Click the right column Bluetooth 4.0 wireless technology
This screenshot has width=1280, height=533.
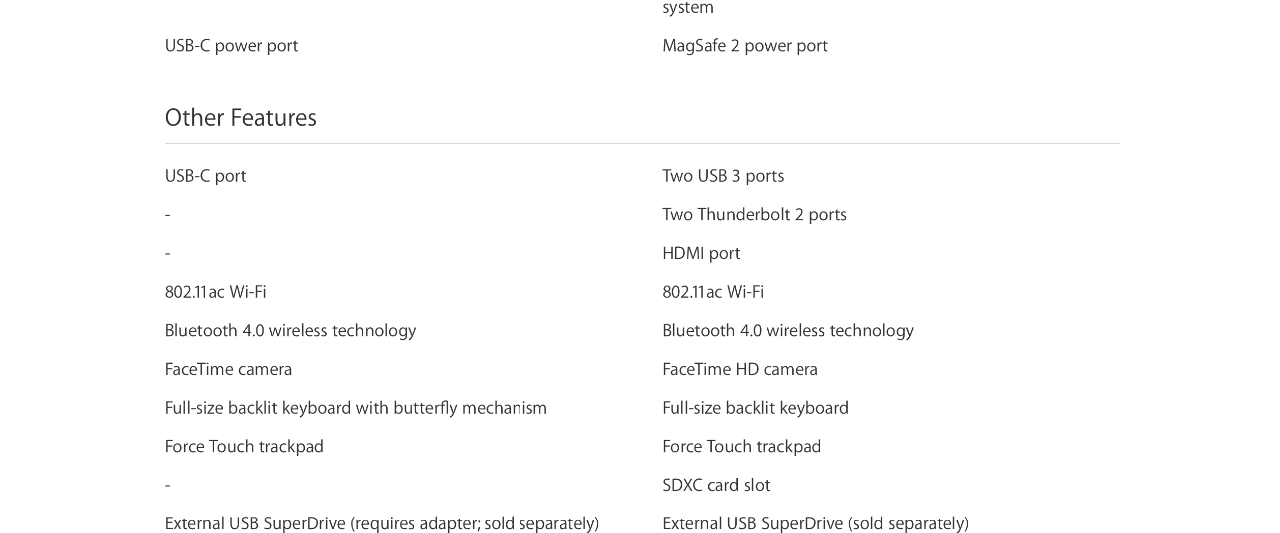(788, 331)
